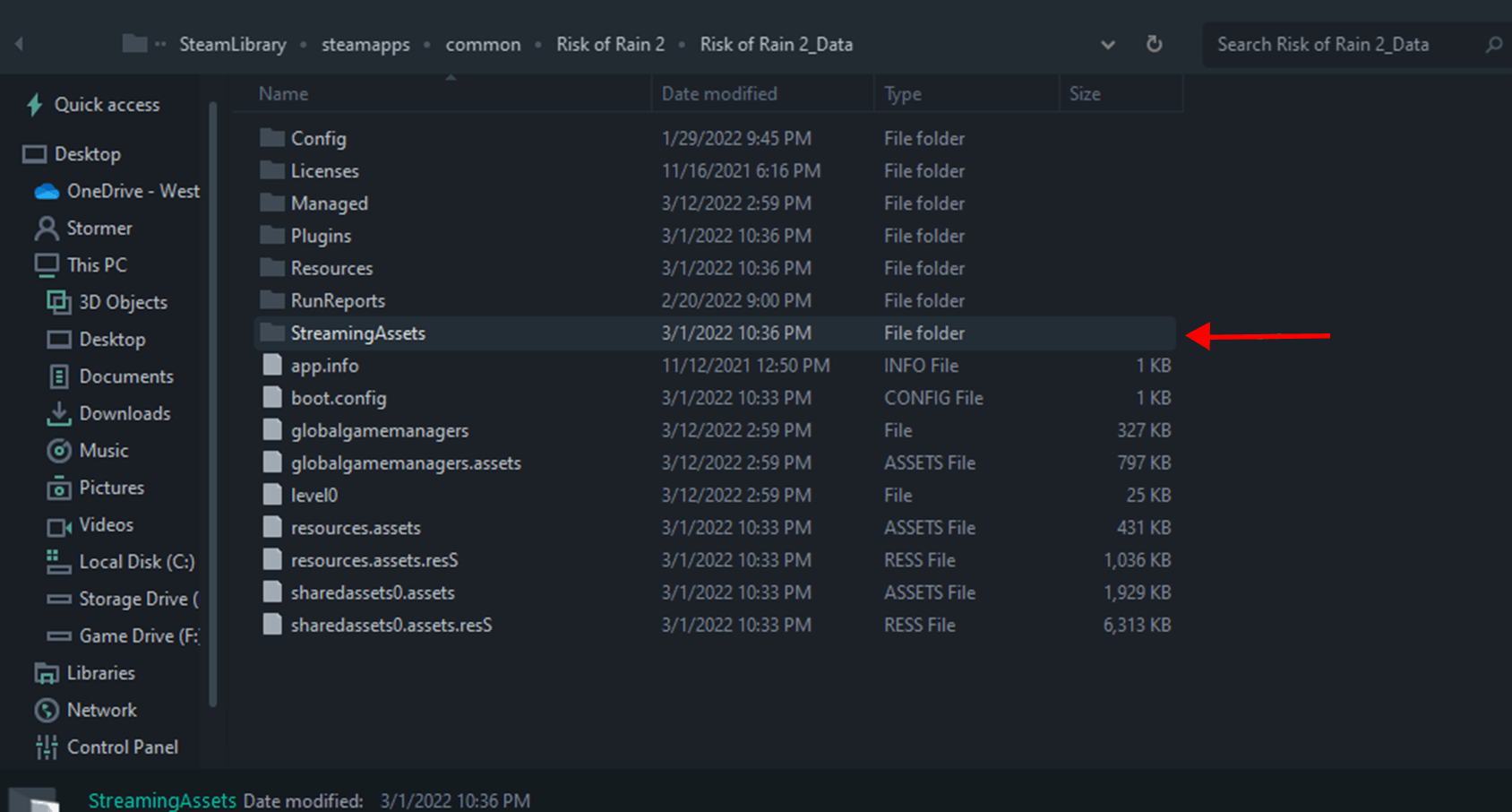1512x812 pixels.
Task: Click the back navigation arrow
Action: [x=19, y=43]
